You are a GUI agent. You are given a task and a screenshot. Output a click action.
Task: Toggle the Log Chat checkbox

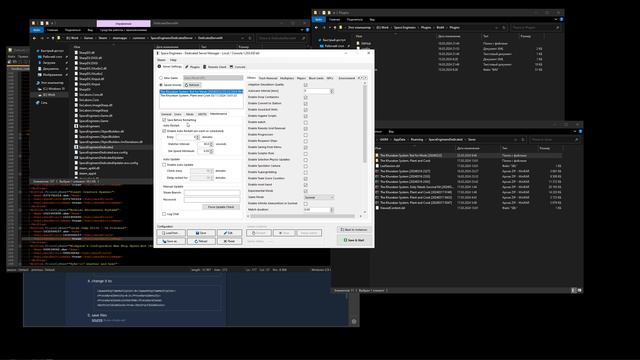164,214
